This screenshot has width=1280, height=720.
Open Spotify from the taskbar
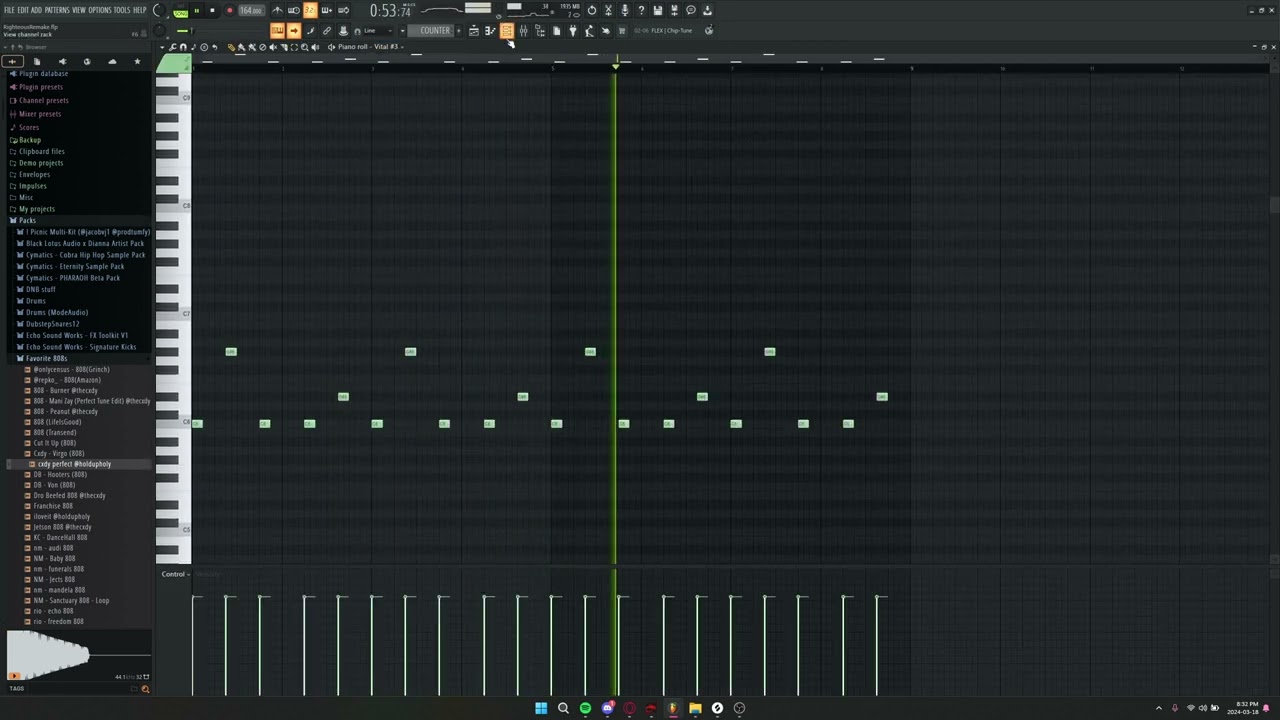coord(585,708)
